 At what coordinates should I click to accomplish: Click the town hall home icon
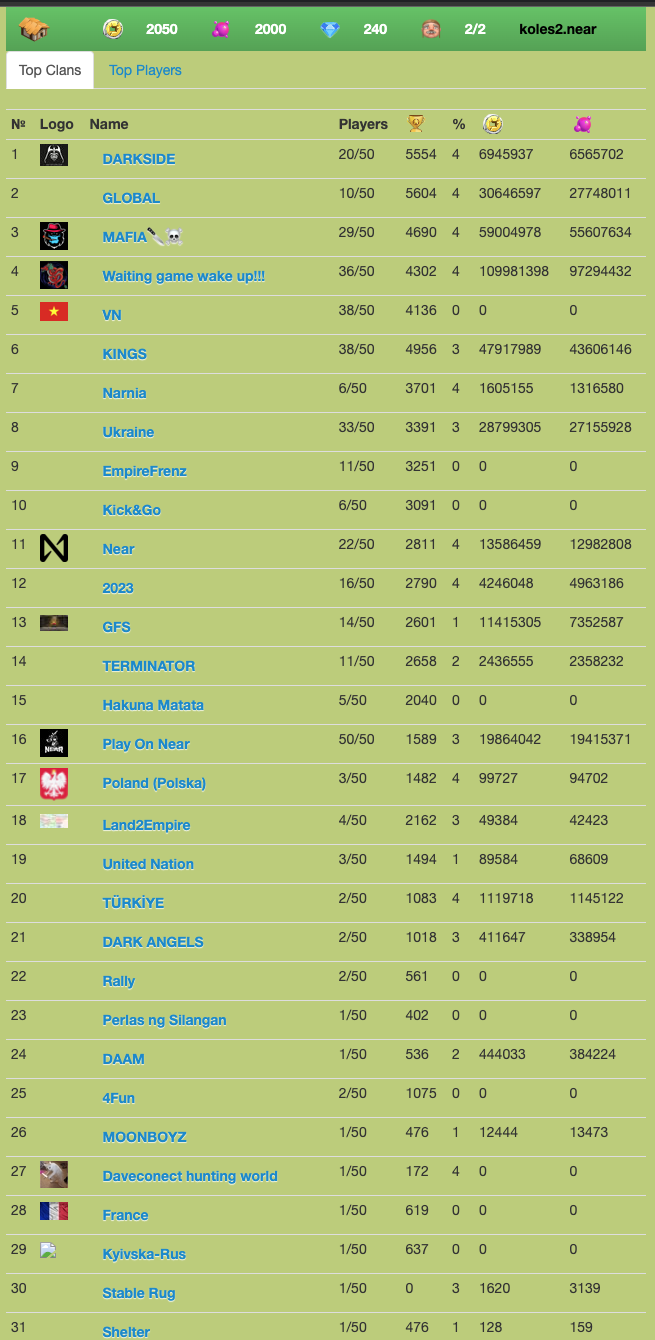tap(34, 29)
